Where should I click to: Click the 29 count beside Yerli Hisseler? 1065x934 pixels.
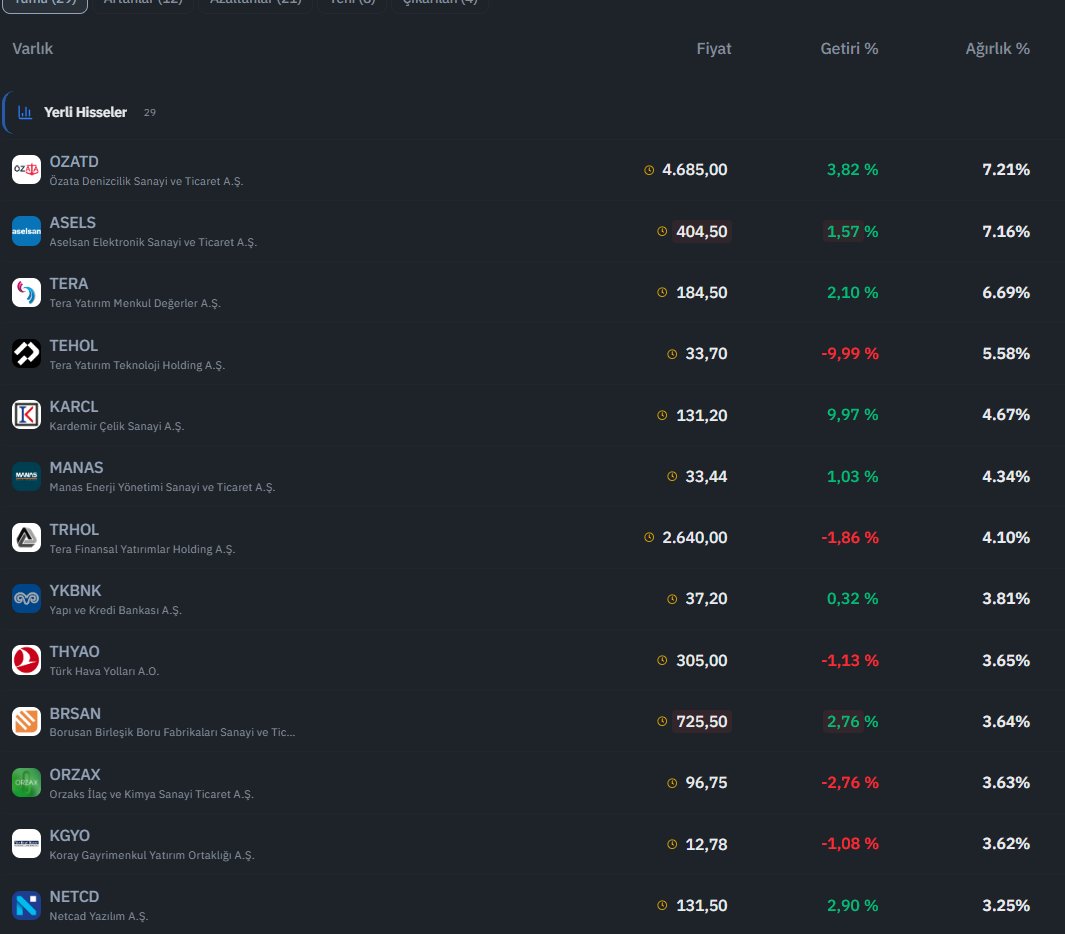click(x=149, y=113)
